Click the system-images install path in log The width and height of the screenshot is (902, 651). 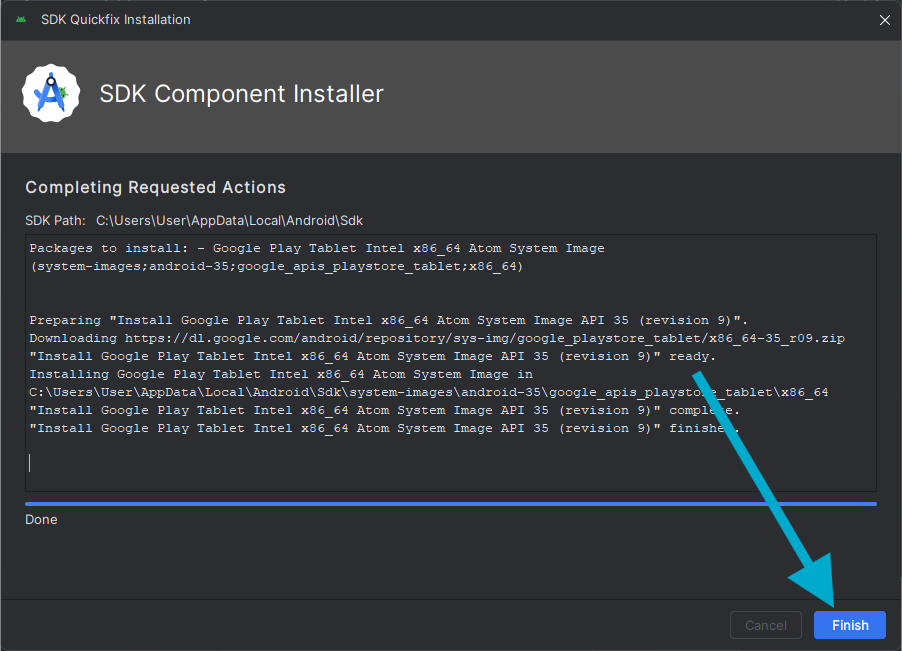[428, 392]
